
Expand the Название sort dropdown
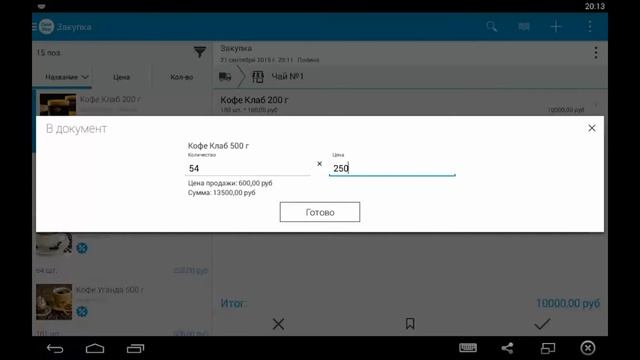pos(67,77)
